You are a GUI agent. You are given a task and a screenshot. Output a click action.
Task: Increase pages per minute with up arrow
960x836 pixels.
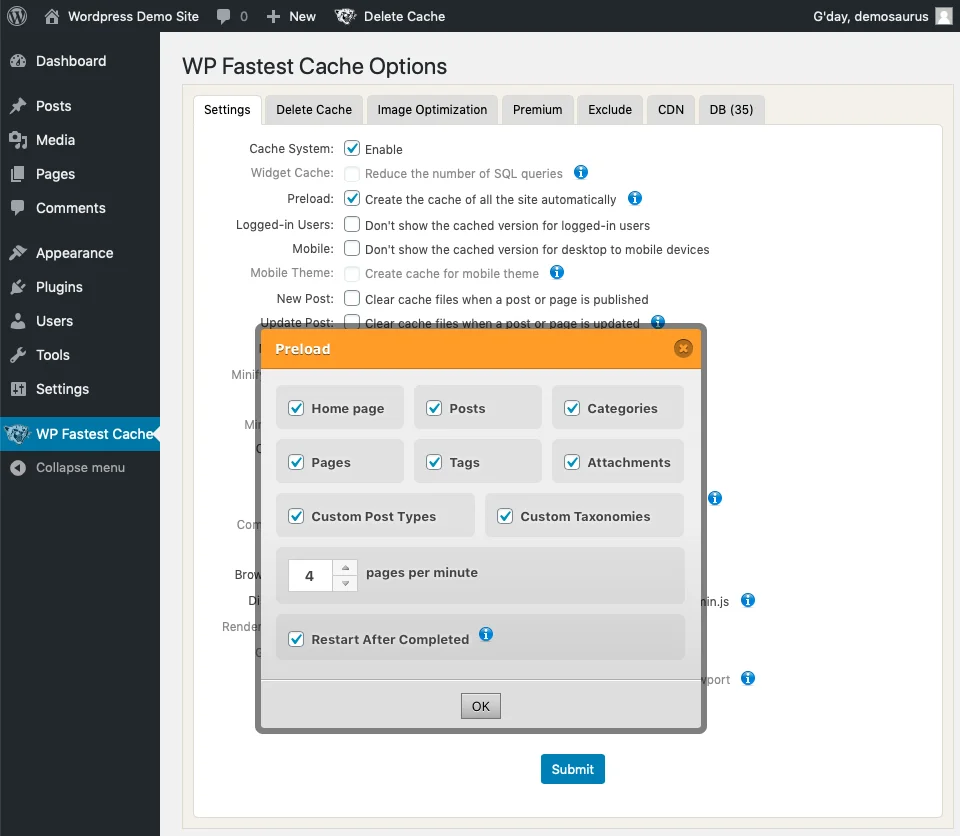[x=345, y=568]
